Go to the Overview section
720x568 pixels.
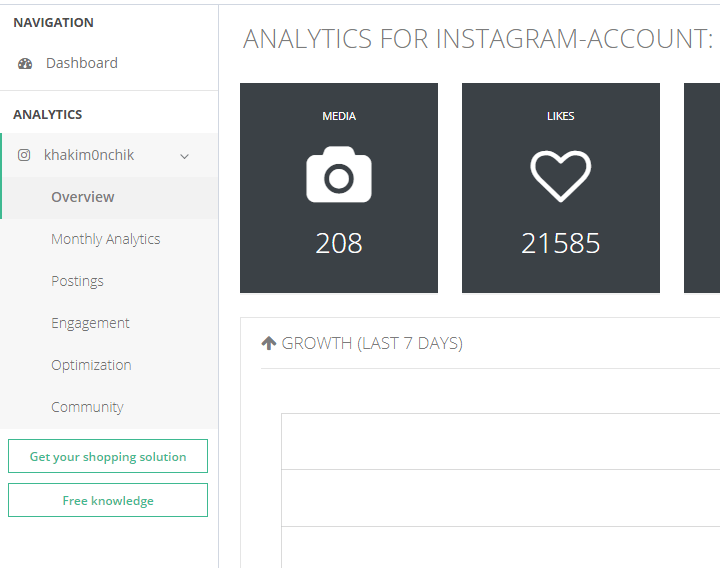pyautogui.click(x=83, y=197)
